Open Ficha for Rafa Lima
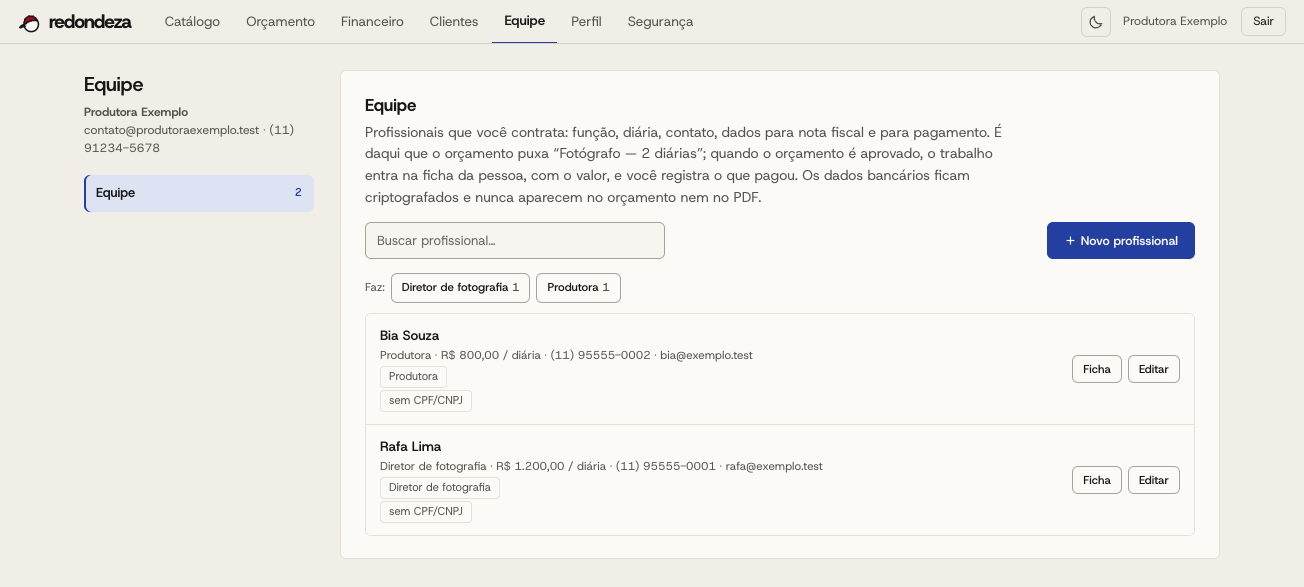1304x587 pixels. coord(1097,480)
